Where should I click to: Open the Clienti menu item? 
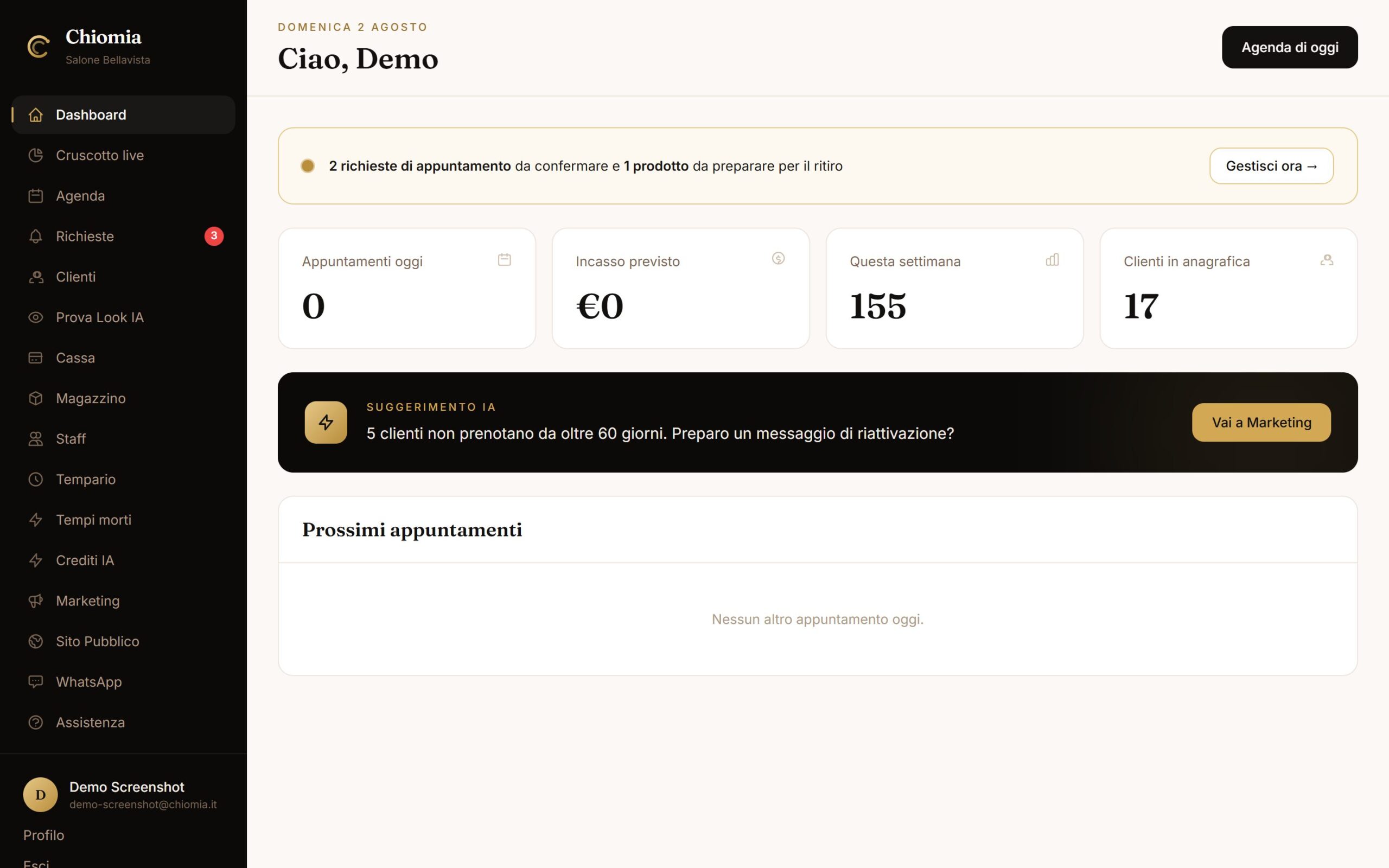click(123, 277)
